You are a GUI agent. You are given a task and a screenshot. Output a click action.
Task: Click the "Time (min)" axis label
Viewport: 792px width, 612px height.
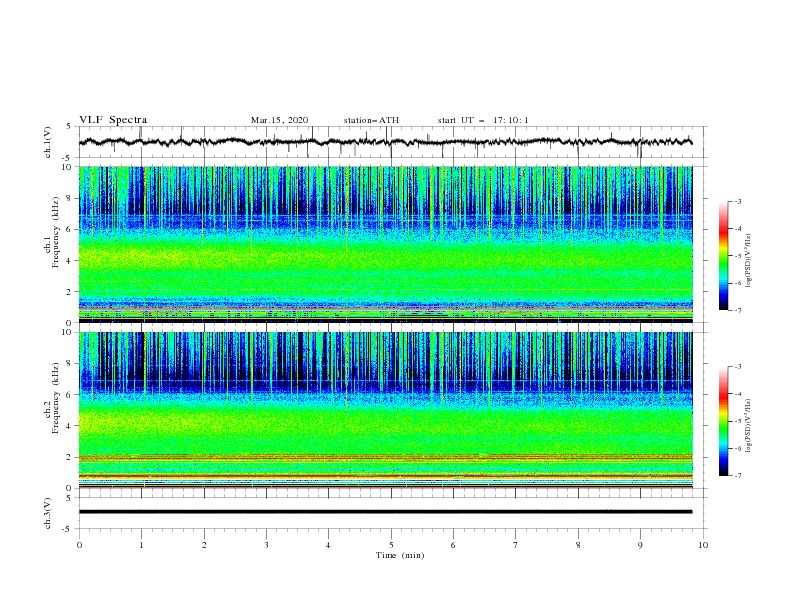tap(400, 555)
